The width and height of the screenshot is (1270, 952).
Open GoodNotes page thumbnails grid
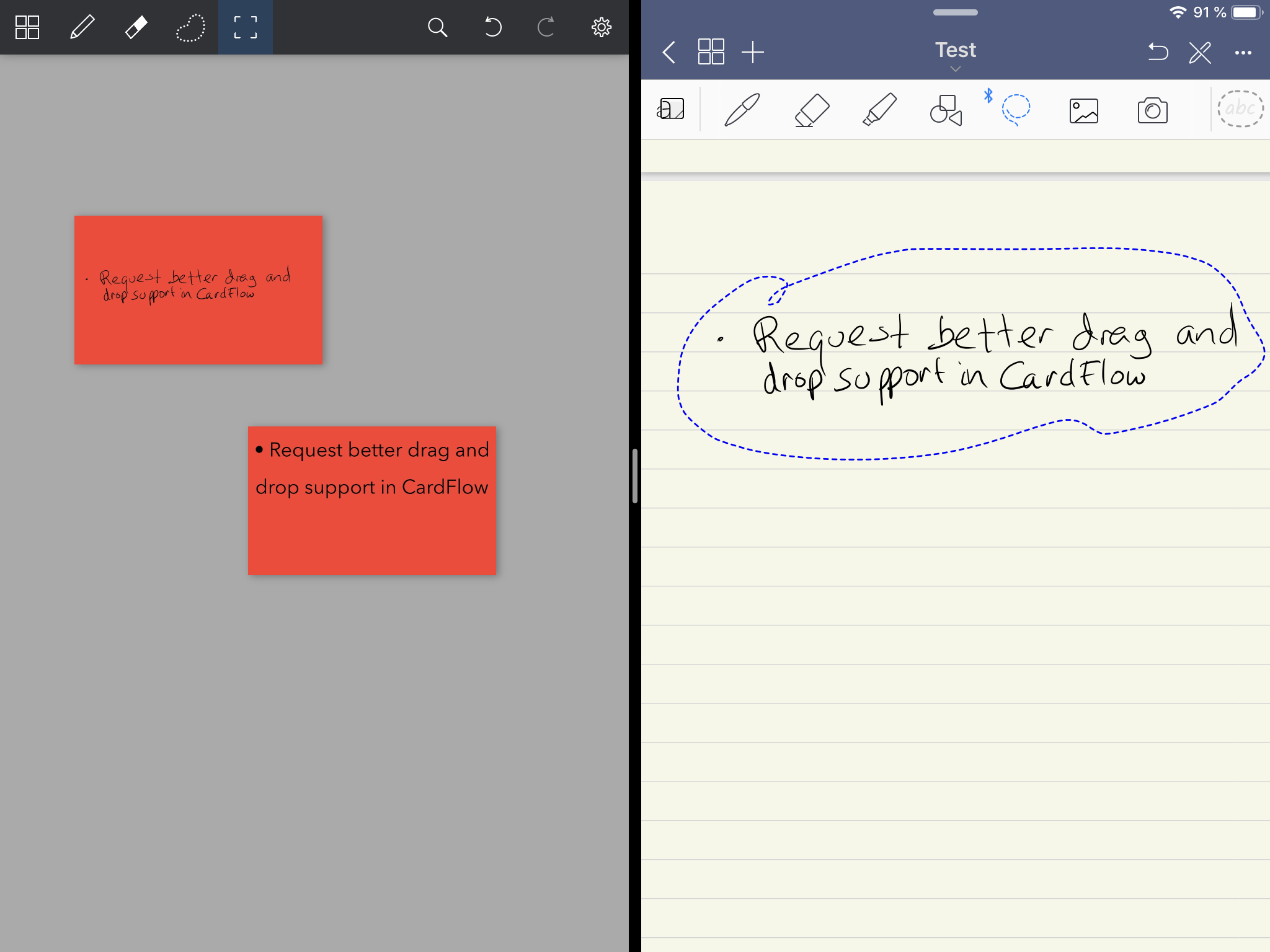(x=711, y=51)
